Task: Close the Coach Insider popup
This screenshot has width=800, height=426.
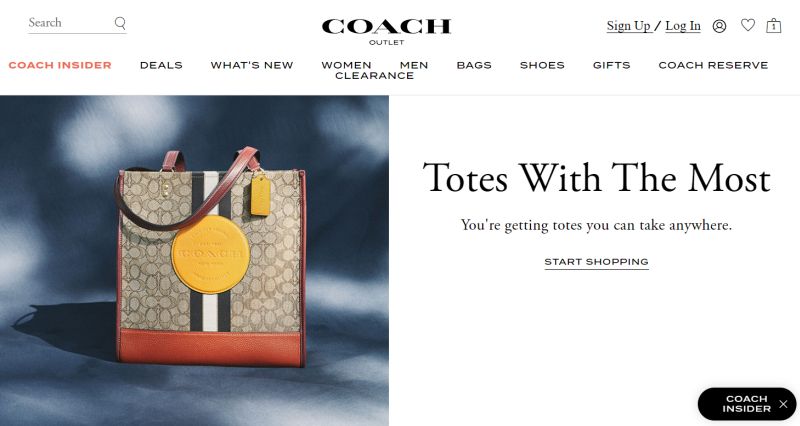Action: [783, 404]
